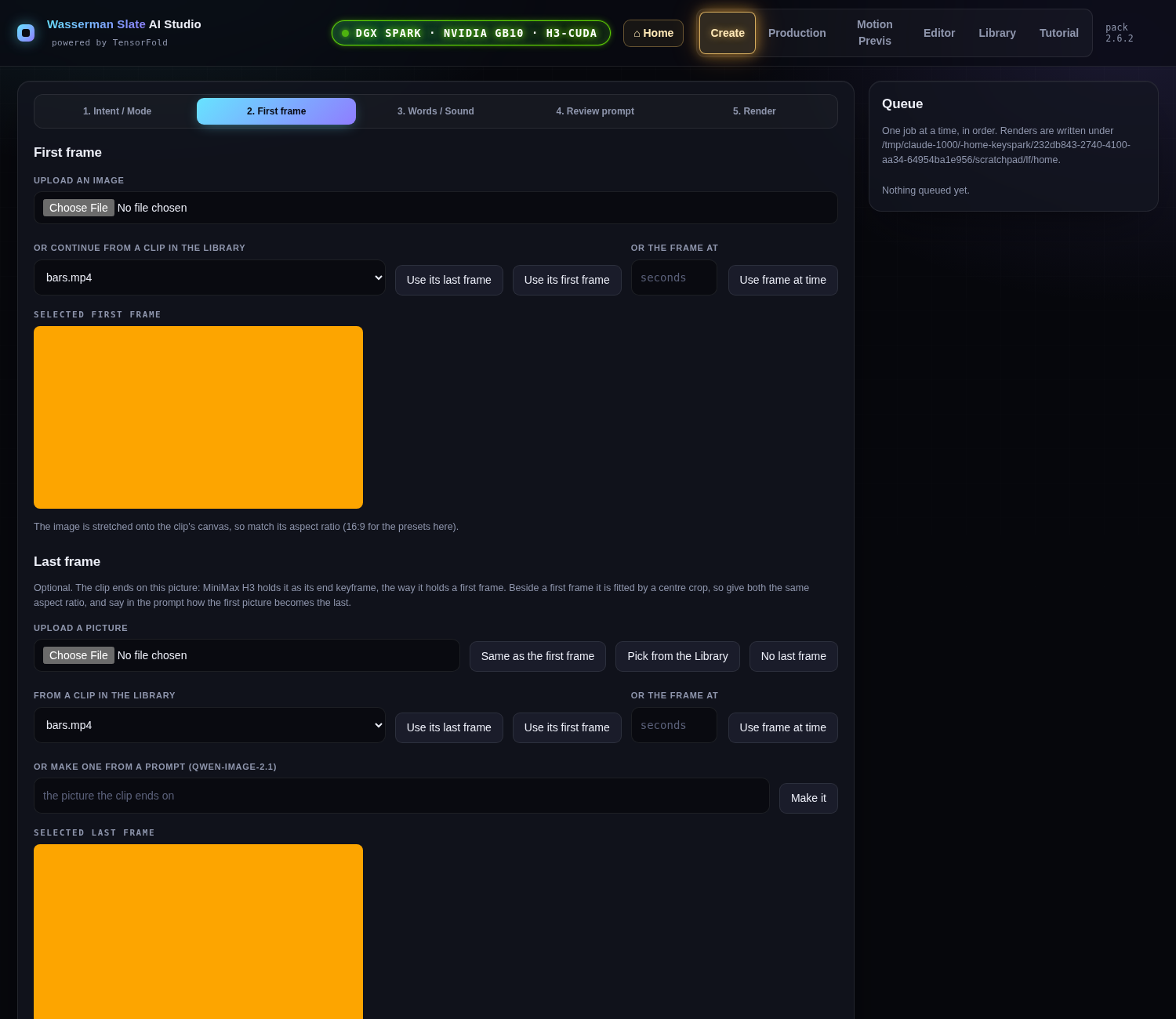
Task: Jump to step 3. Words / Sound
Action: 436,111
